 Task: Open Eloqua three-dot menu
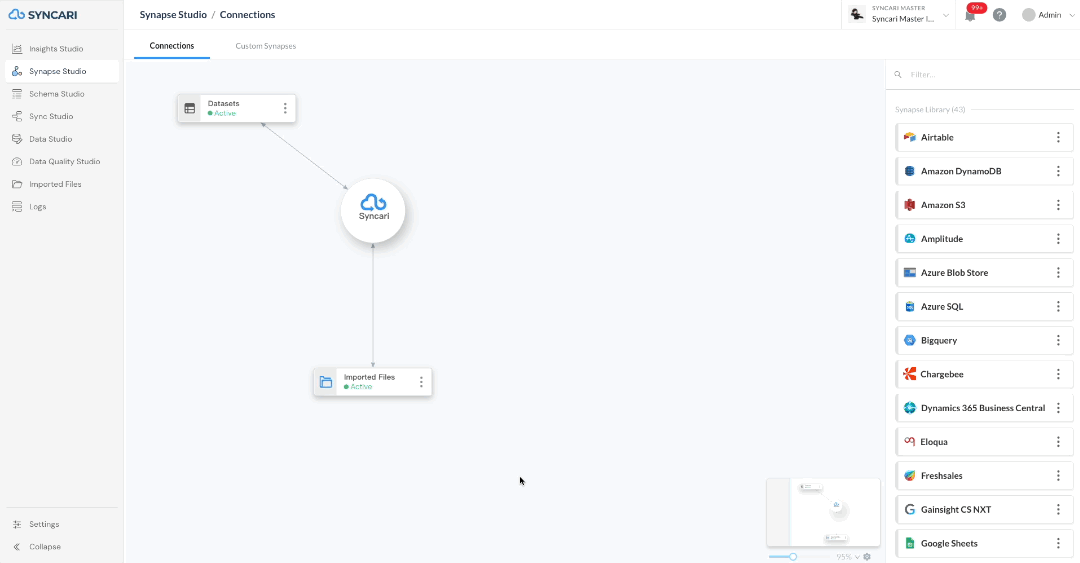[x=1059, y=441]
